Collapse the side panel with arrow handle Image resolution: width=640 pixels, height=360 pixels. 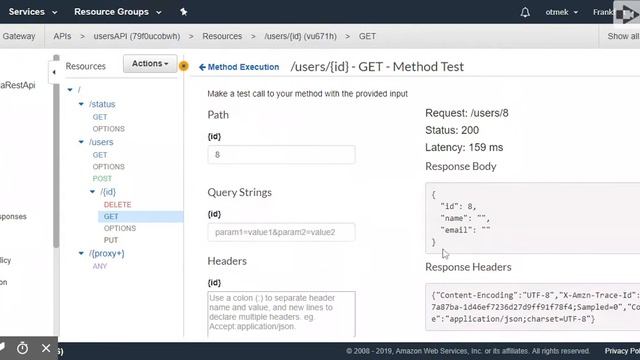click(x=54, y=72)
